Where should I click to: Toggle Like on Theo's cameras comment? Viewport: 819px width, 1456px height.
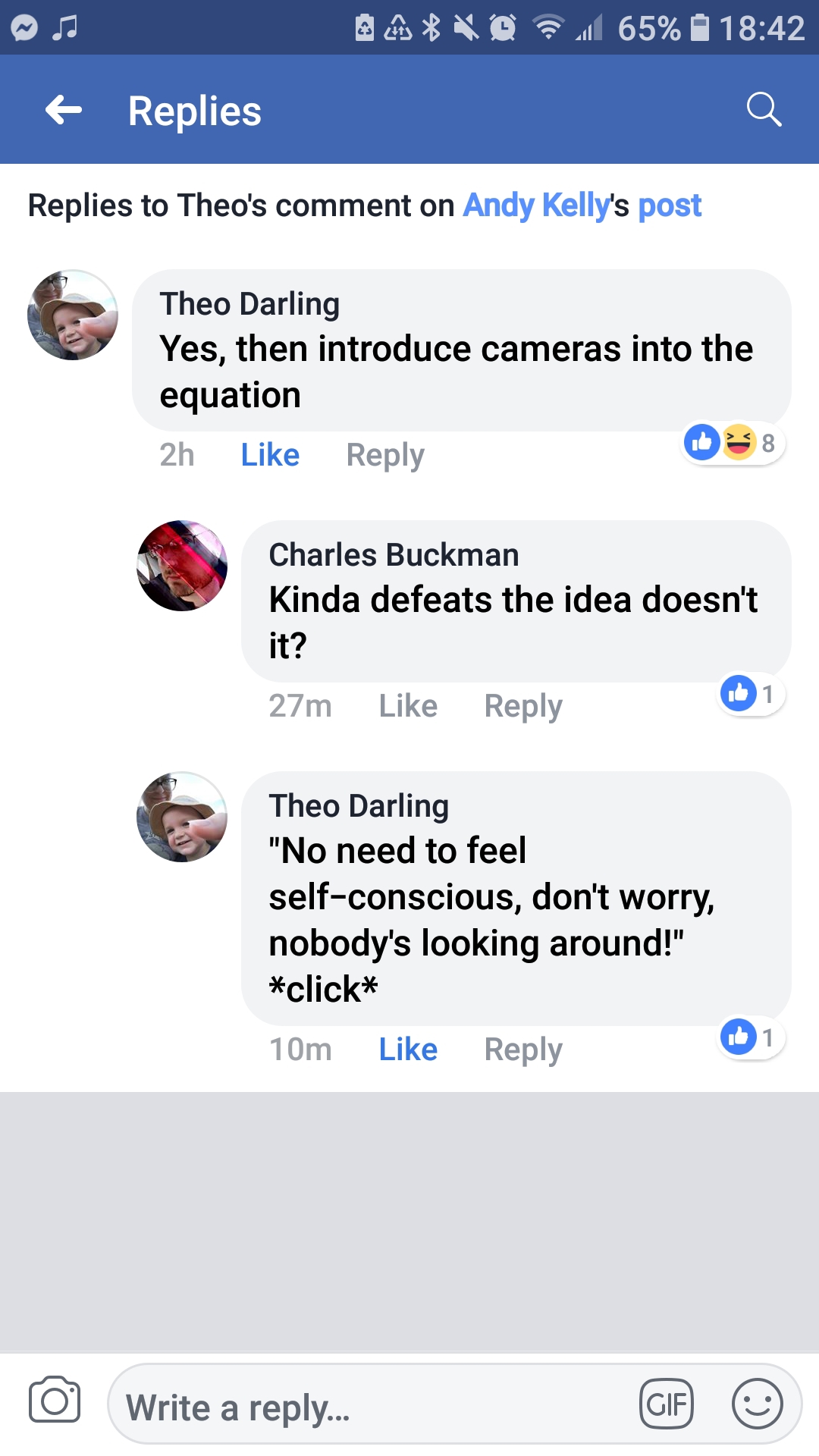tap(270, 455)
